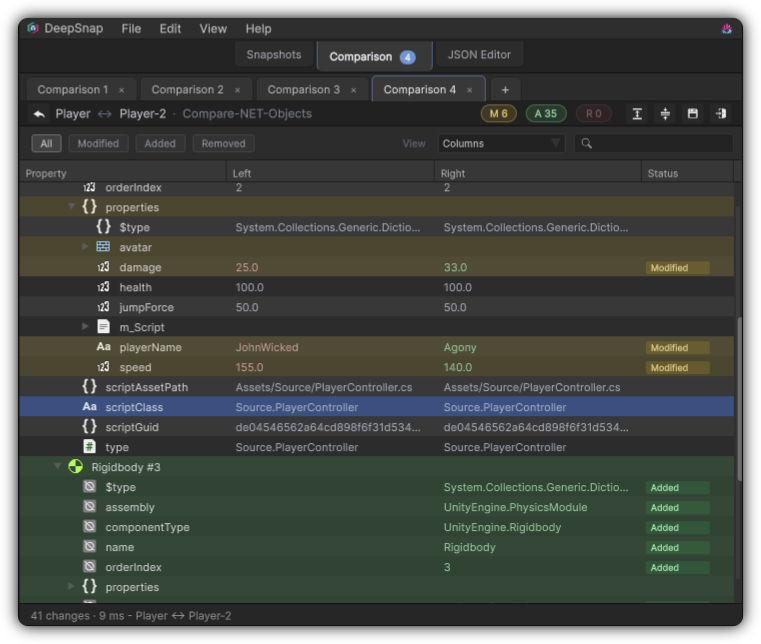Click the Compare-NET-Objects label

point(247,114)
